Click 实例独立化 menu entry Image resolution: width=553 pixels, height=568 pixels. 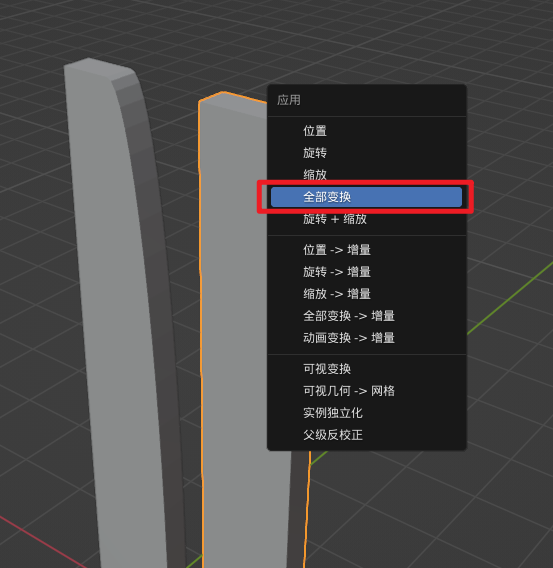[366, 413]
